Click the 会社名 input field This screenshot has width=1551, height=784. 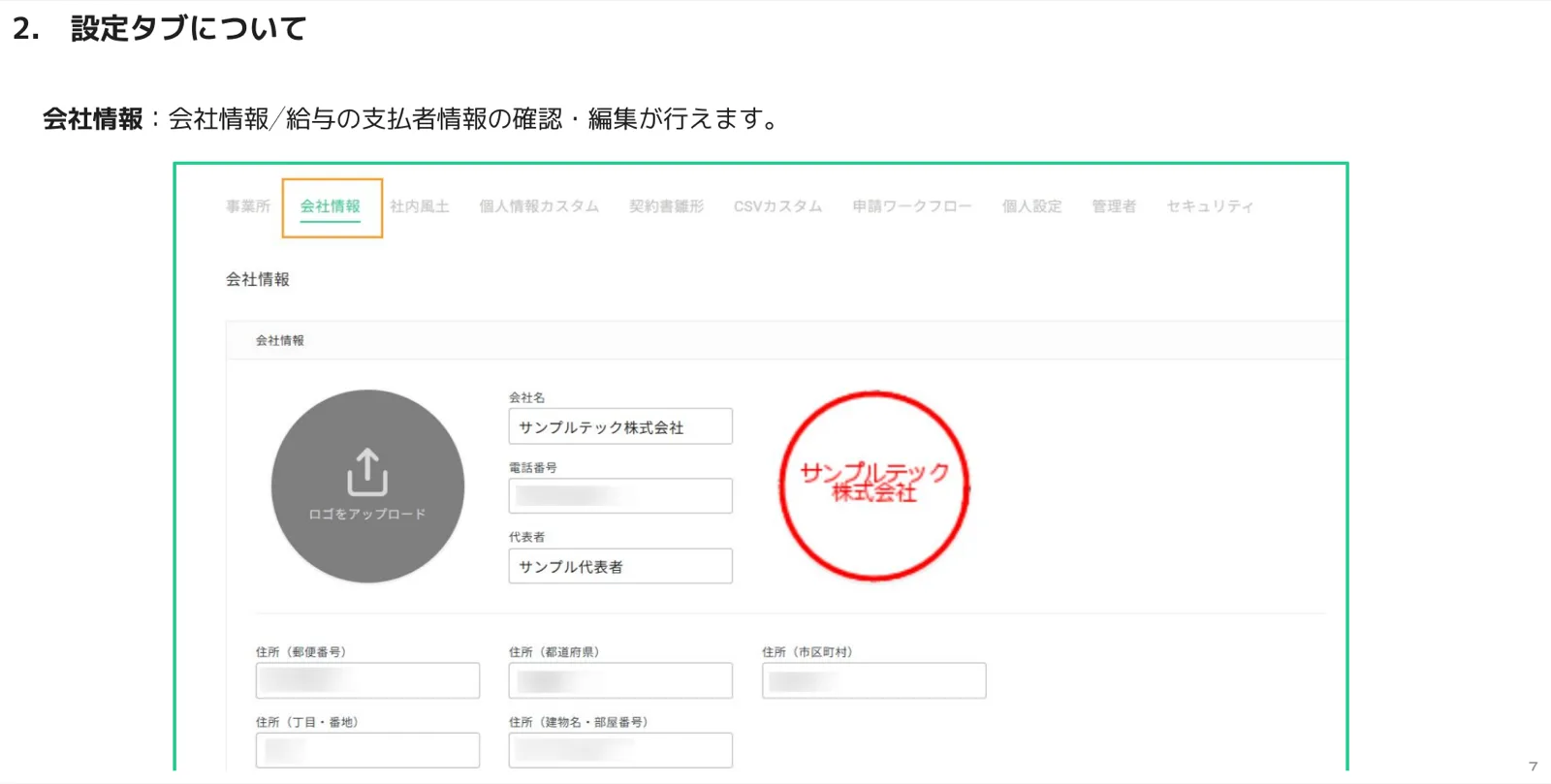pyautogui.click(x=620, y=426)
